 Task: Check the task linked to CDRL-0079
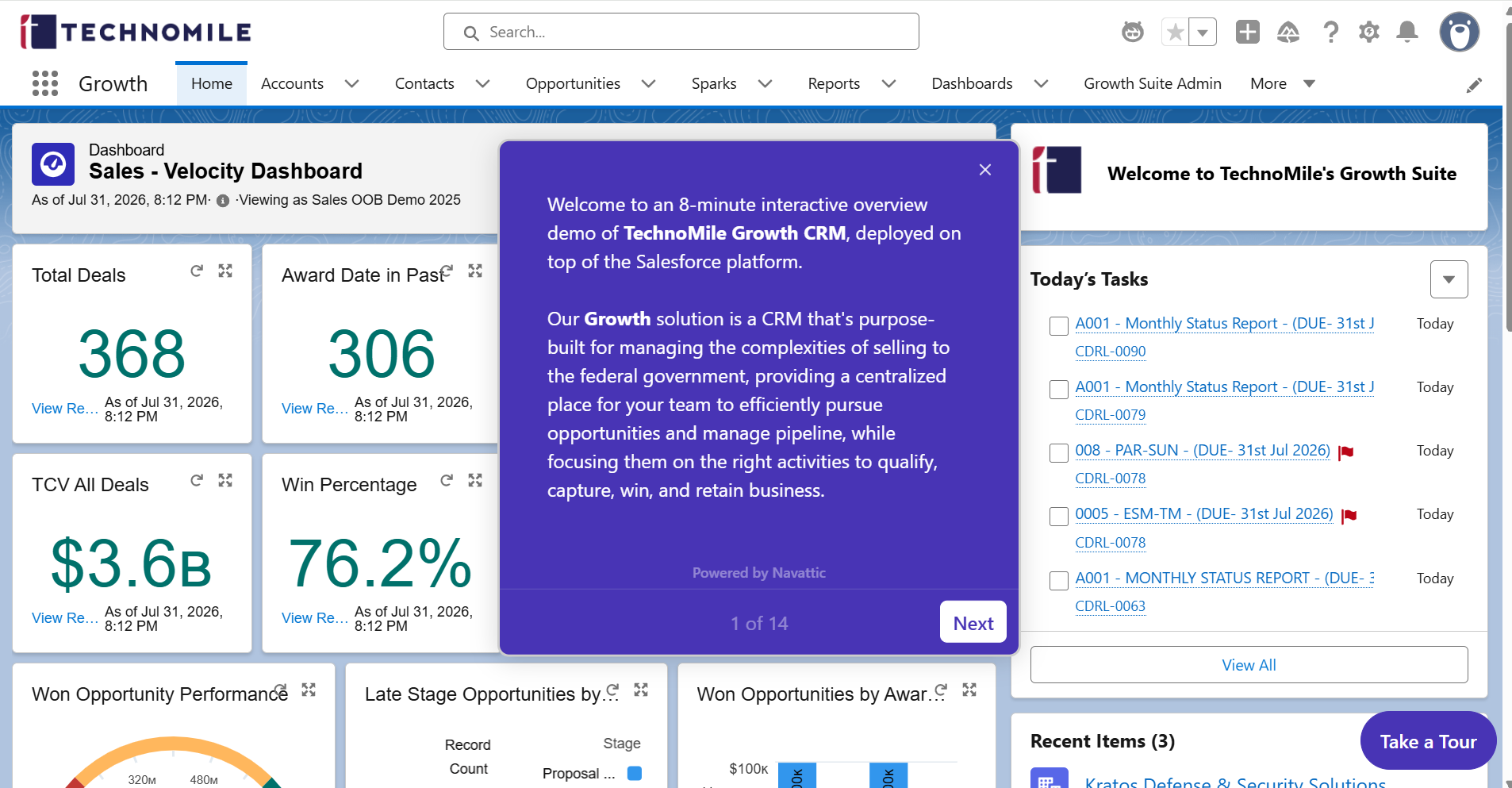pyautogui.click(x=1059, y=390)
